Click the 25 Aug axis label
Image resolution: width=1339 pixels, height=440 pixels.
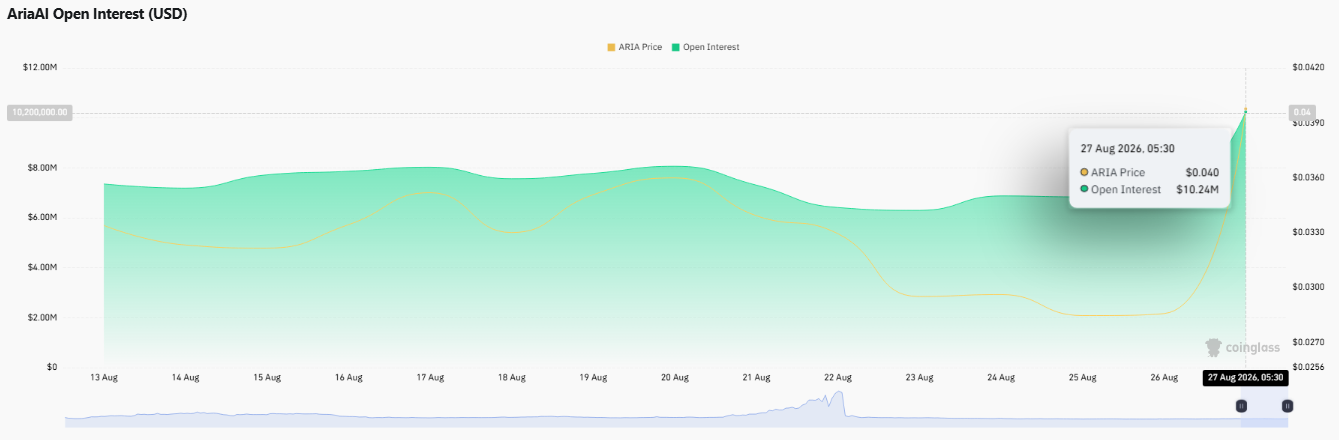pyautogui.click(x=1082, y=378)
